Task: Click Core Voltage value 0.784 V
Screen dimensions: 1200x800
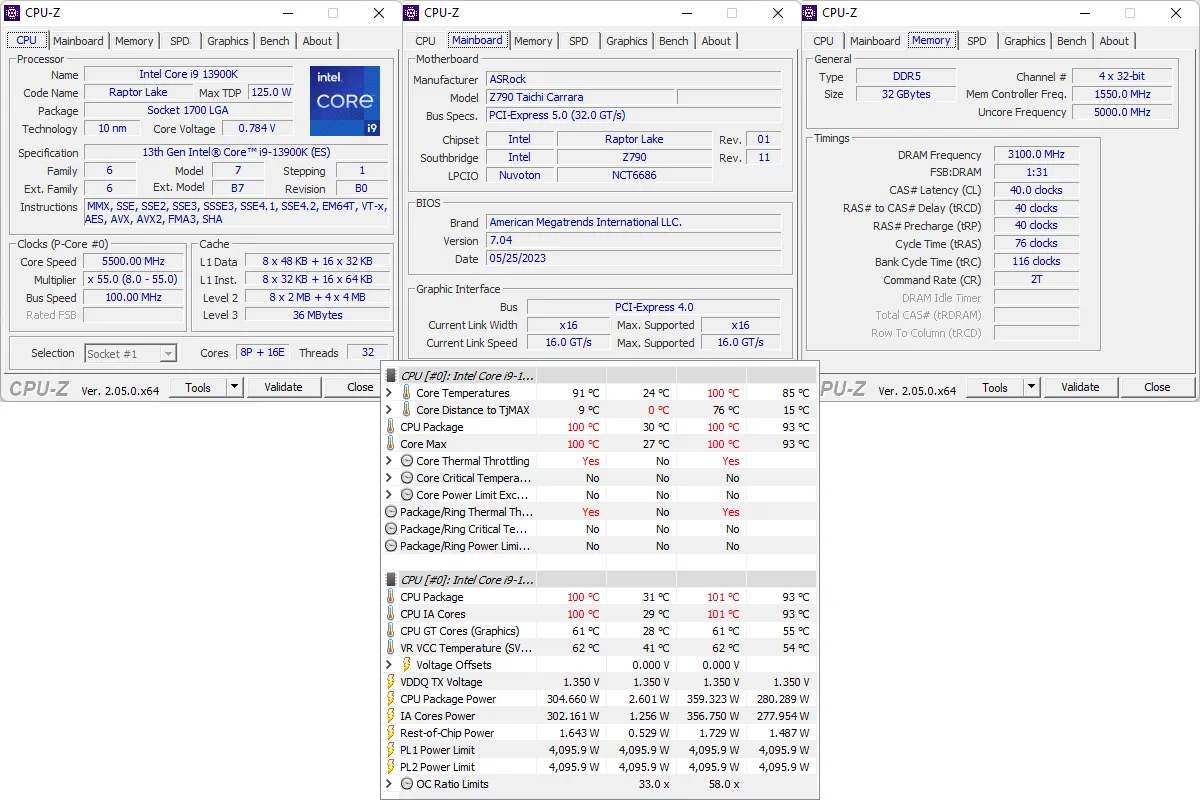Action: 257,129
